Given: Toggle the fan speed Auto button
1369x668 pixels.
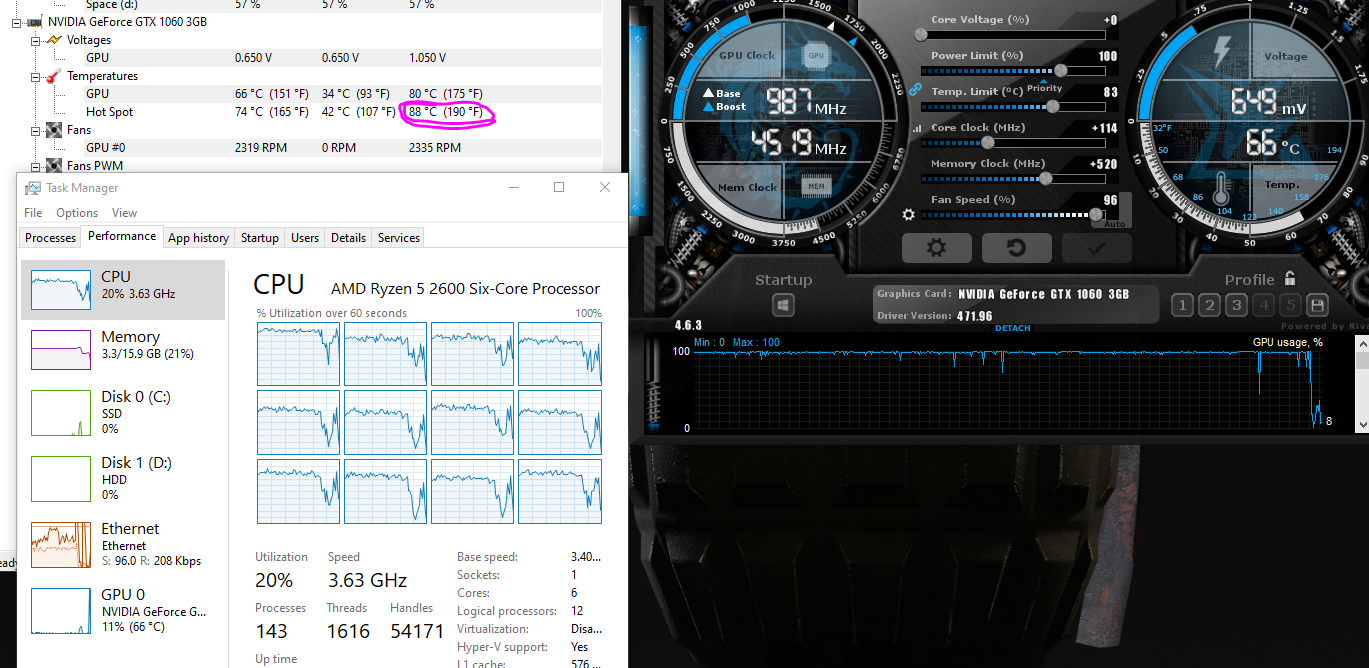Looking at the screenshot, I should [1116, 223].
